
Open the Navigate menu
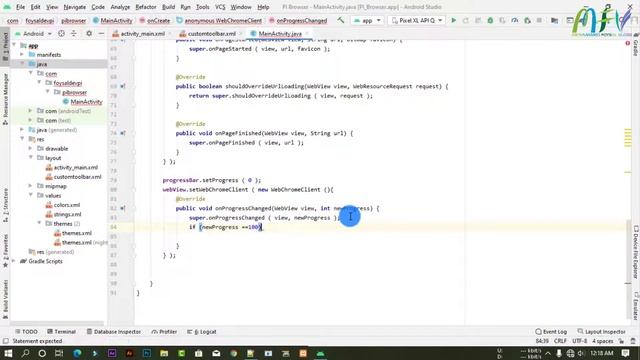75,7
